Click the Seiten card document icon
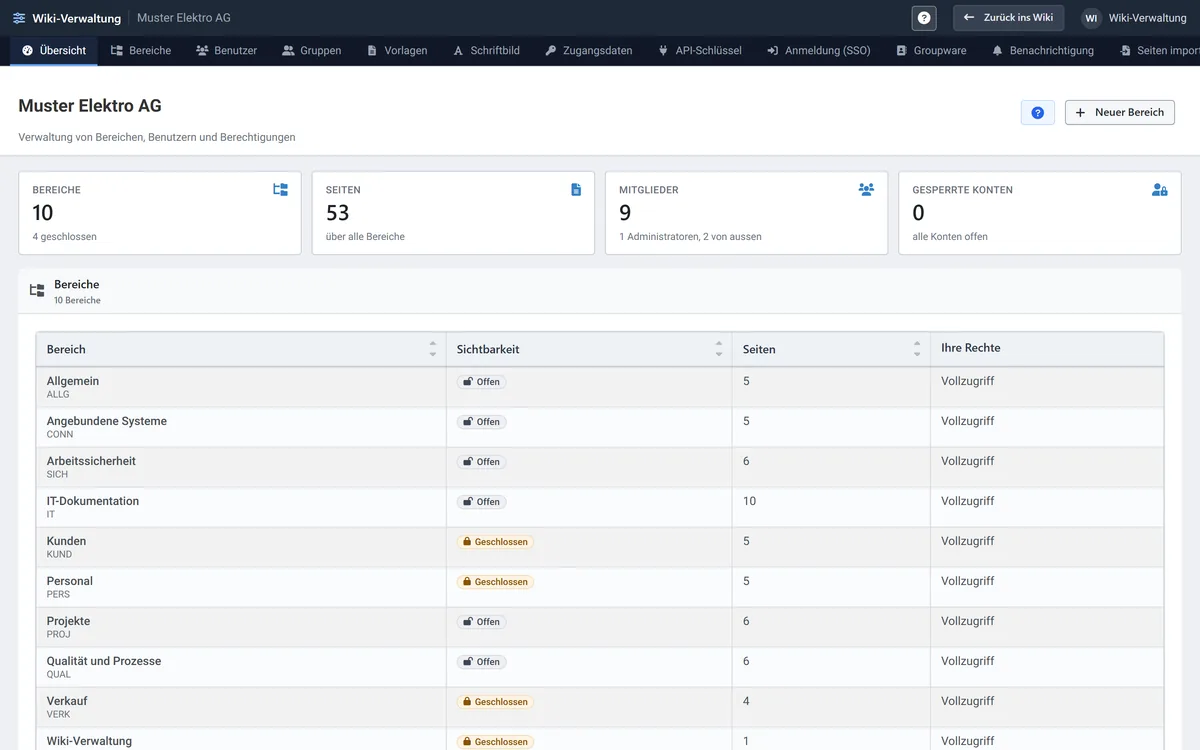 (x=576, y=189)
